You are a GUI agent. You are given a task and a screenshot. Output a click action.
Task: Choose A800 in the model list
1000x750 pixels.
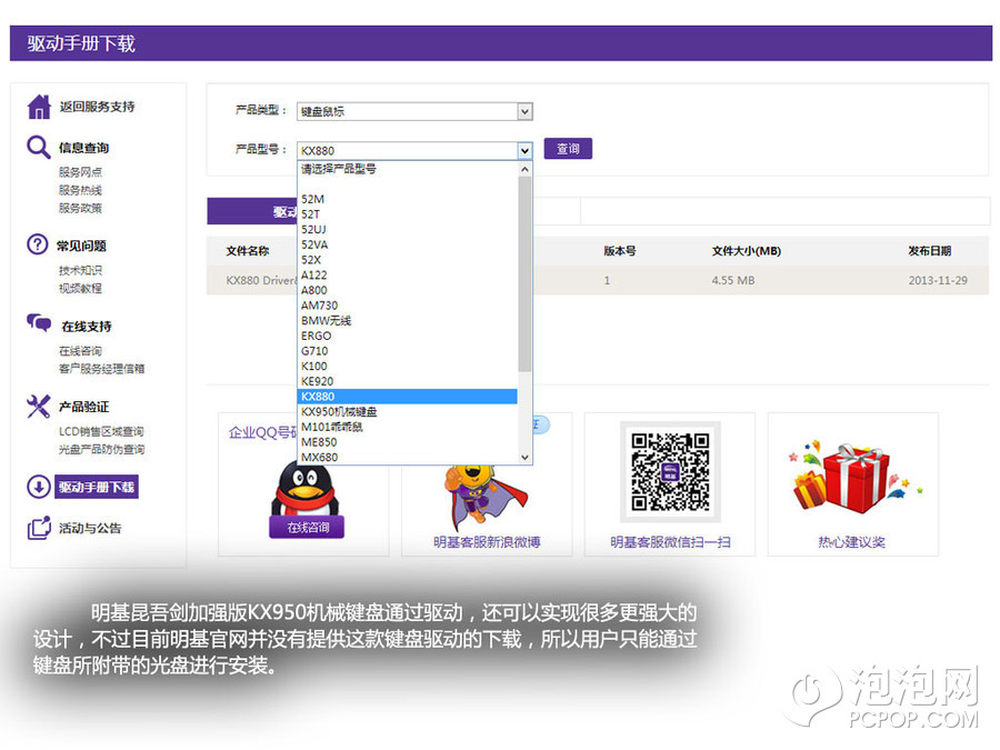pos(408,290)
